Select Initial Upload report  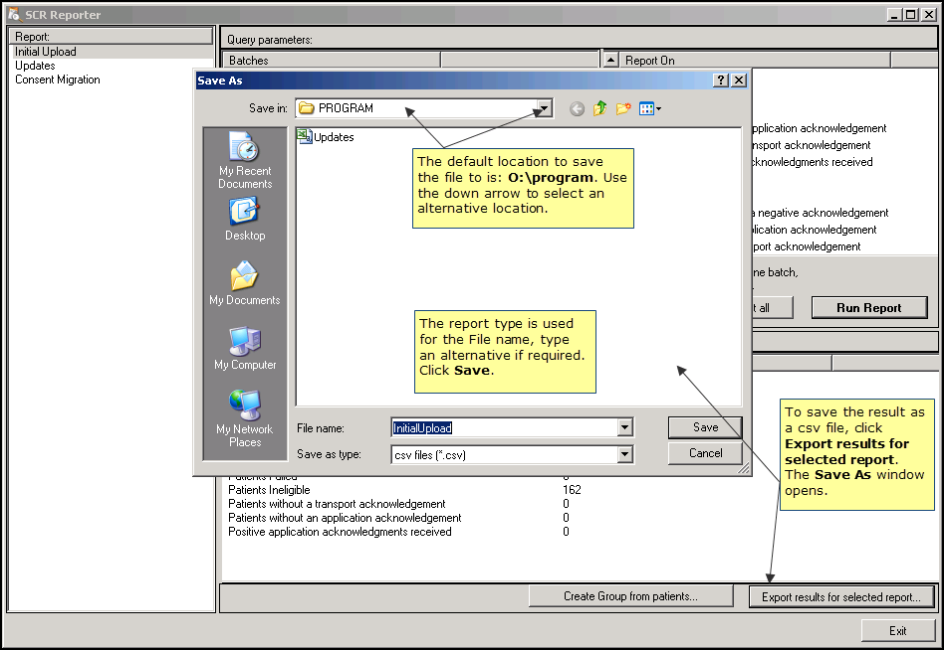[x=46, y=52]
